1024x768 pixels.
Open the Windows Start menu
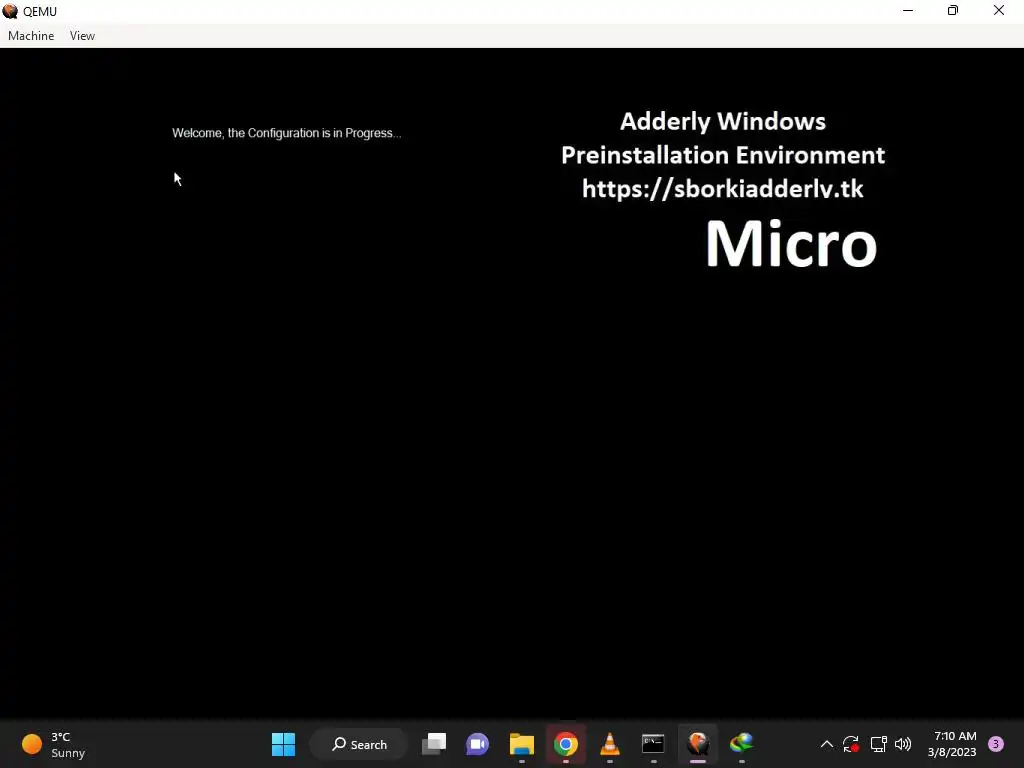click(x=283, y=744)
